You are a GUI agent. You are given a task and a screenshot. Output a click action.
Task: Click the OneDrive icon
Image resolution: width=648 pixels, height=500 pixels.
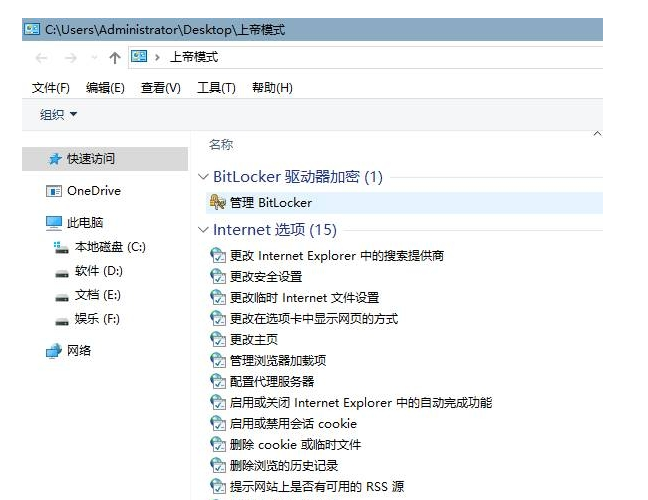pyautogui.click(x=54, y=191)
